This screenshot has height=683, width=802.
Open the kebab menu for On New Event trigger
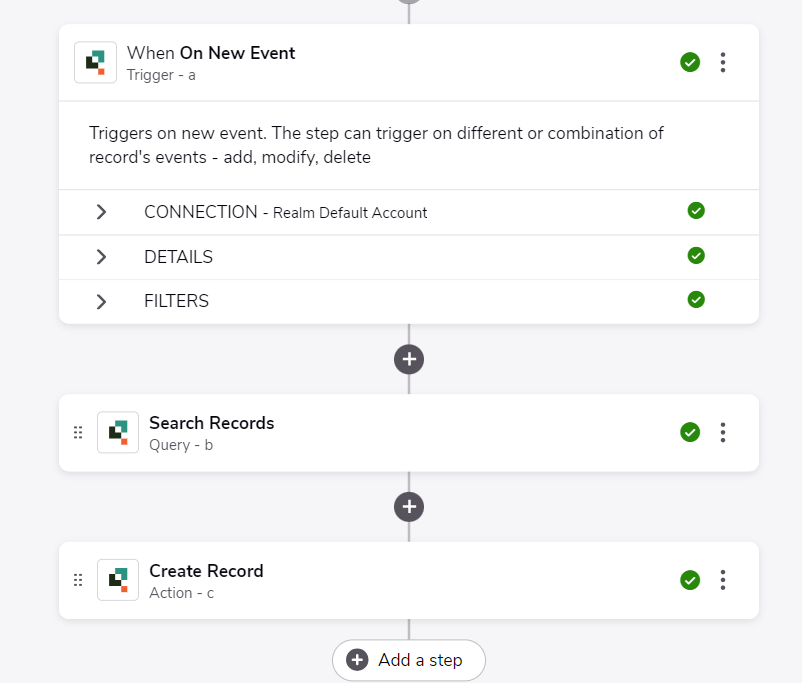[723, 62]
